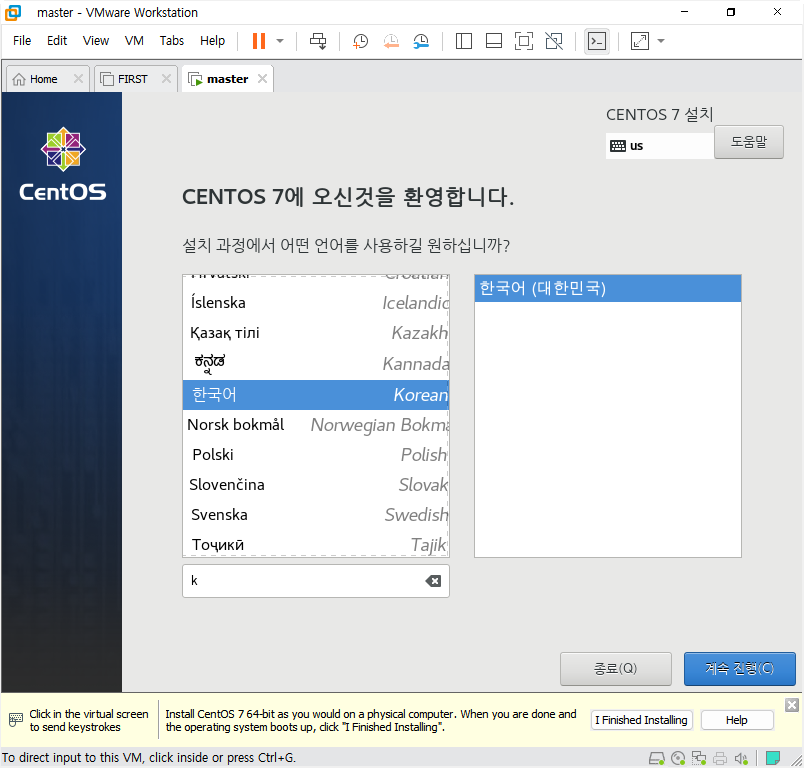Click the CD/DVD drive status icon
Screen dimensions: 804x768
tap(678, 758)
